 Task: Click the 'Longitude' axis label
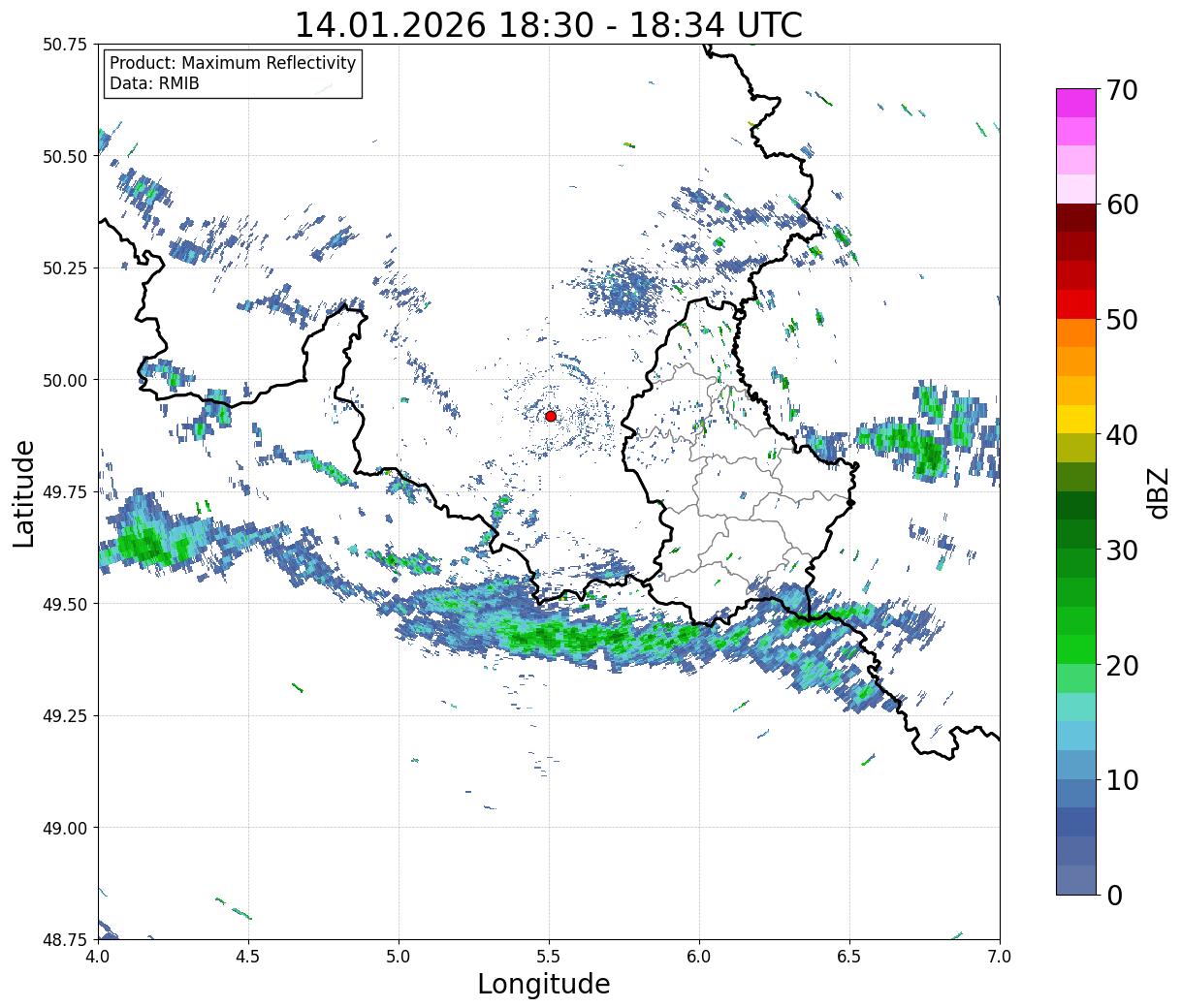[544, 984]
